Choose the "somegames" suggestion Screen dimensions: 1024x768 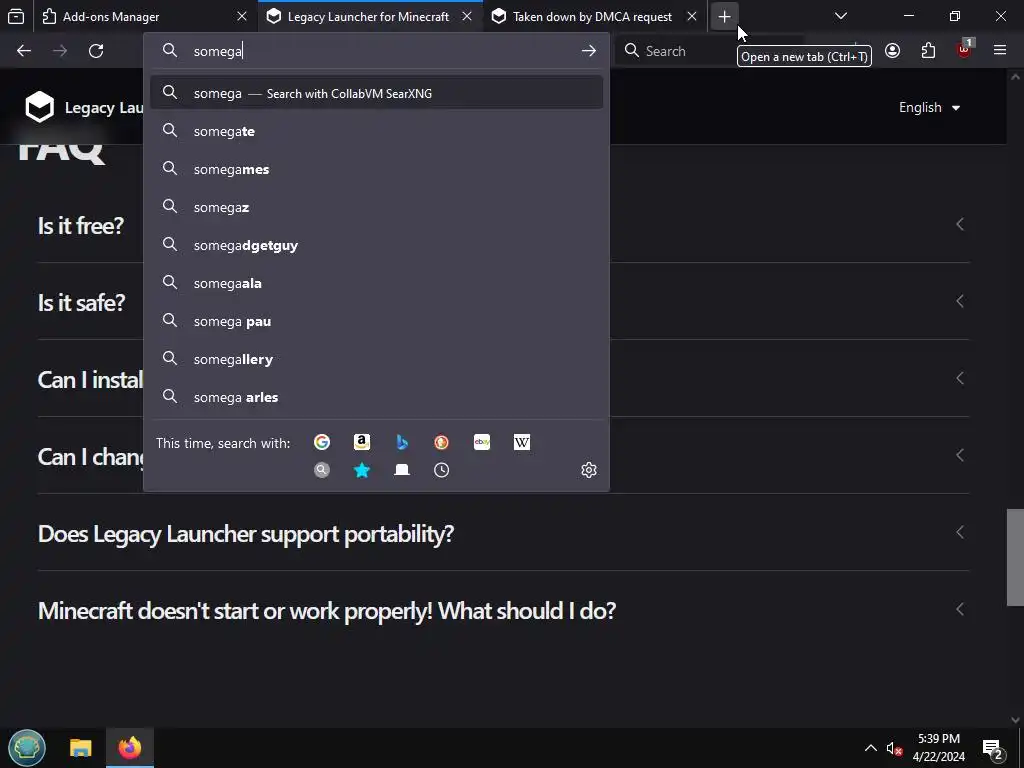(376, 169)
